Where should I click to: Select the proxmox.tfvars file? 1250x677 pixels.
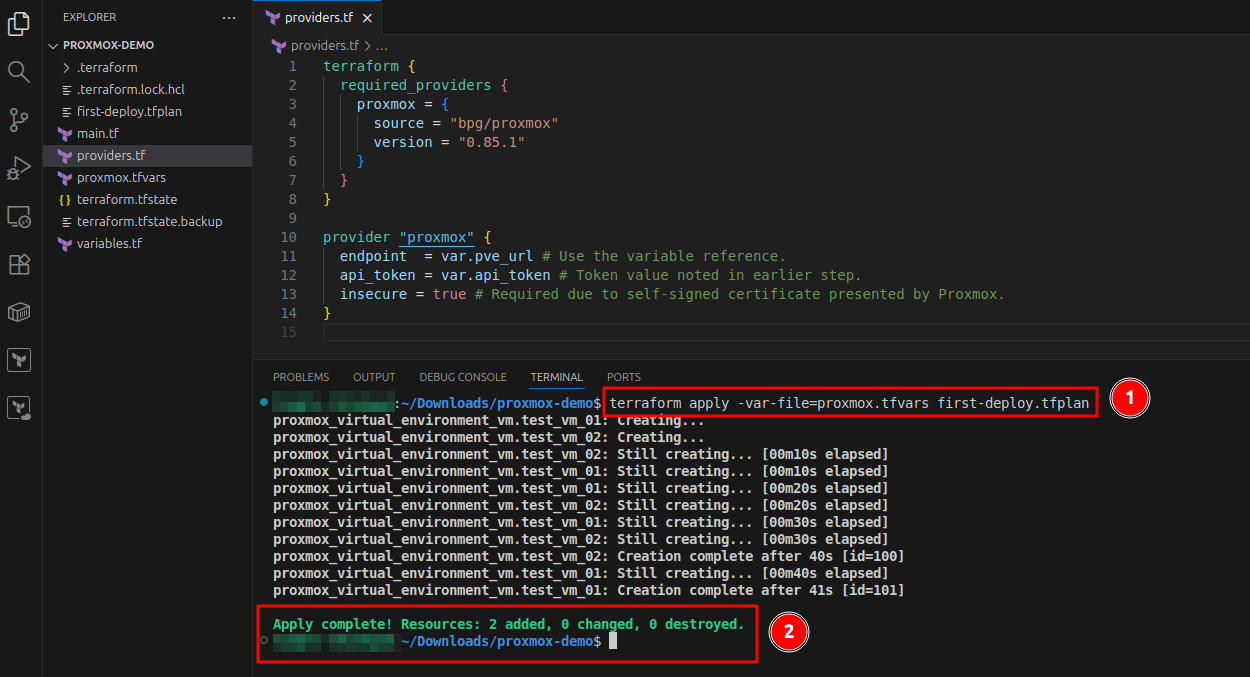(113, 177)
